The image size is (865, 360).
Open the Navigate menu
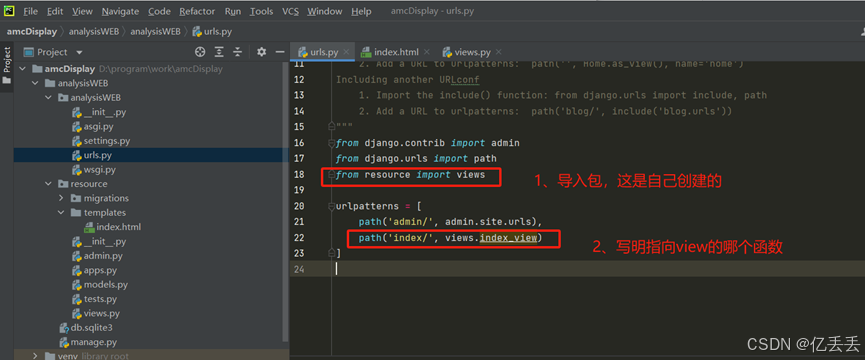pyautogui.click(x=120, y=11)
